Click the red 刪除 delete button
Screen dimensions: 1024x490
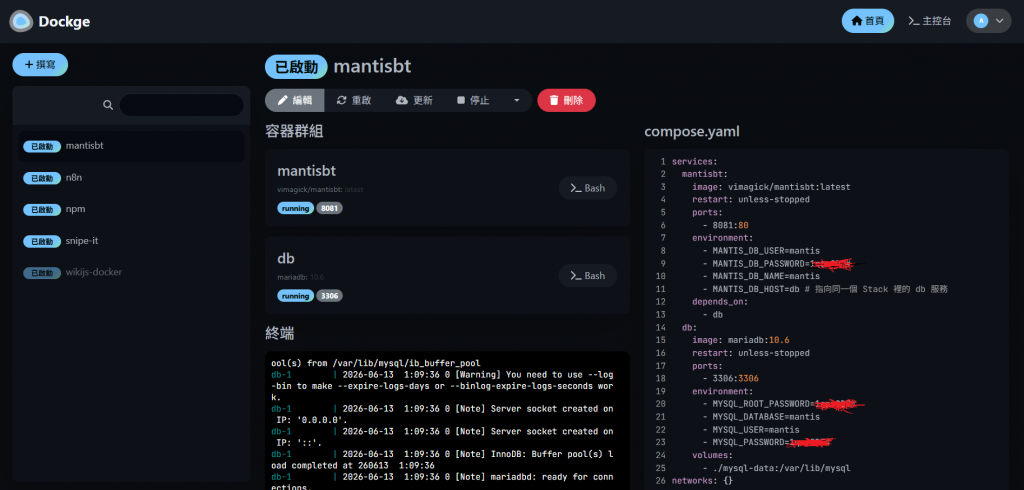(x=566, y=101)
